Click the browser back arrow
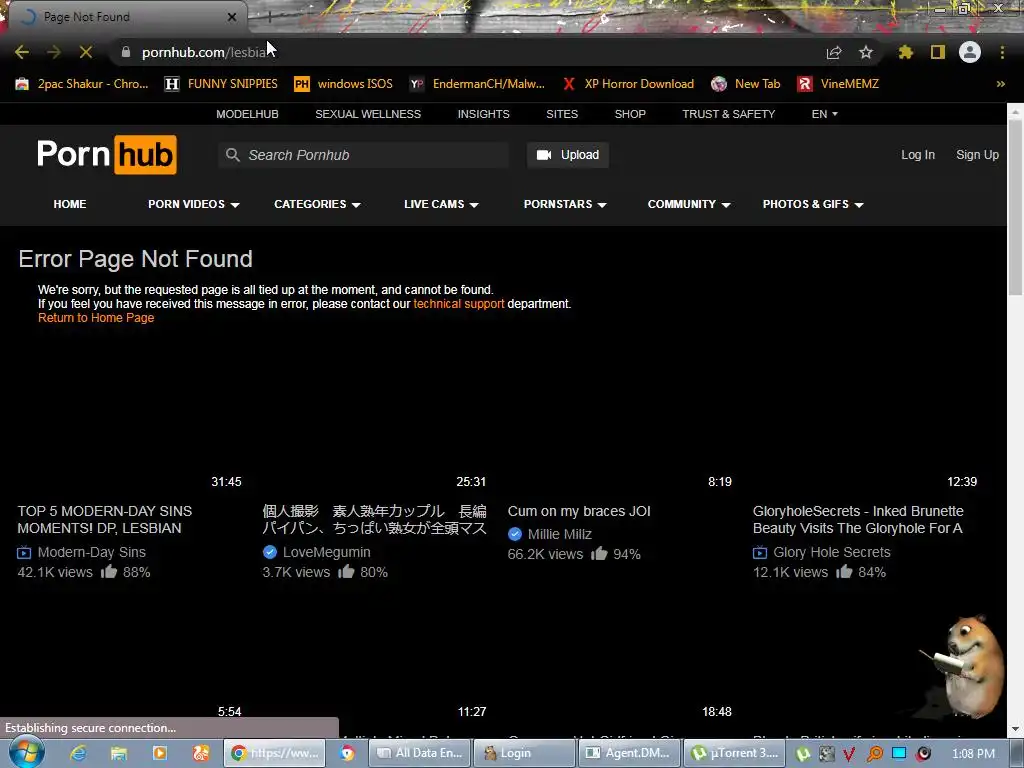Viewport: 1024px width, 768px height. coord(22,52)
